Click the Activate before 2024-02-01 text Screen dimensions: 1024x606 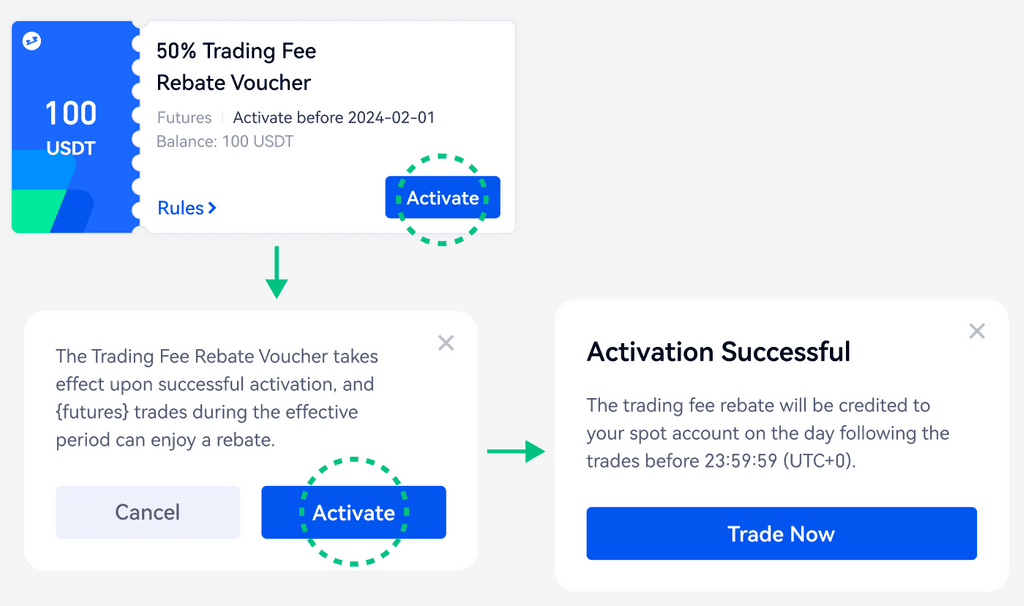tap(333, 118)
